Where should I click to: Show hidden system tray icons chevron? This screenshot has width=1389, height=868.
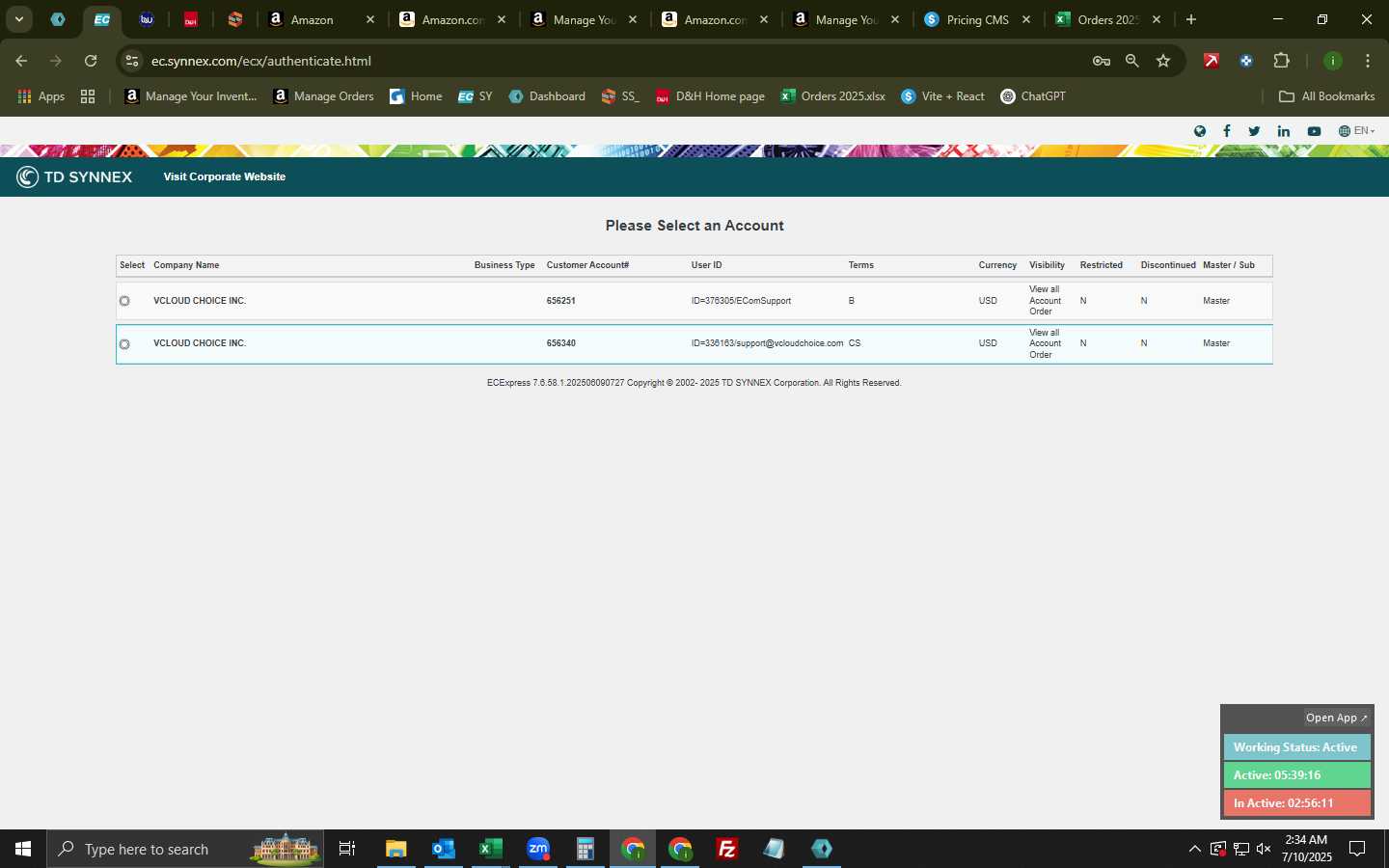(1194, 849)
